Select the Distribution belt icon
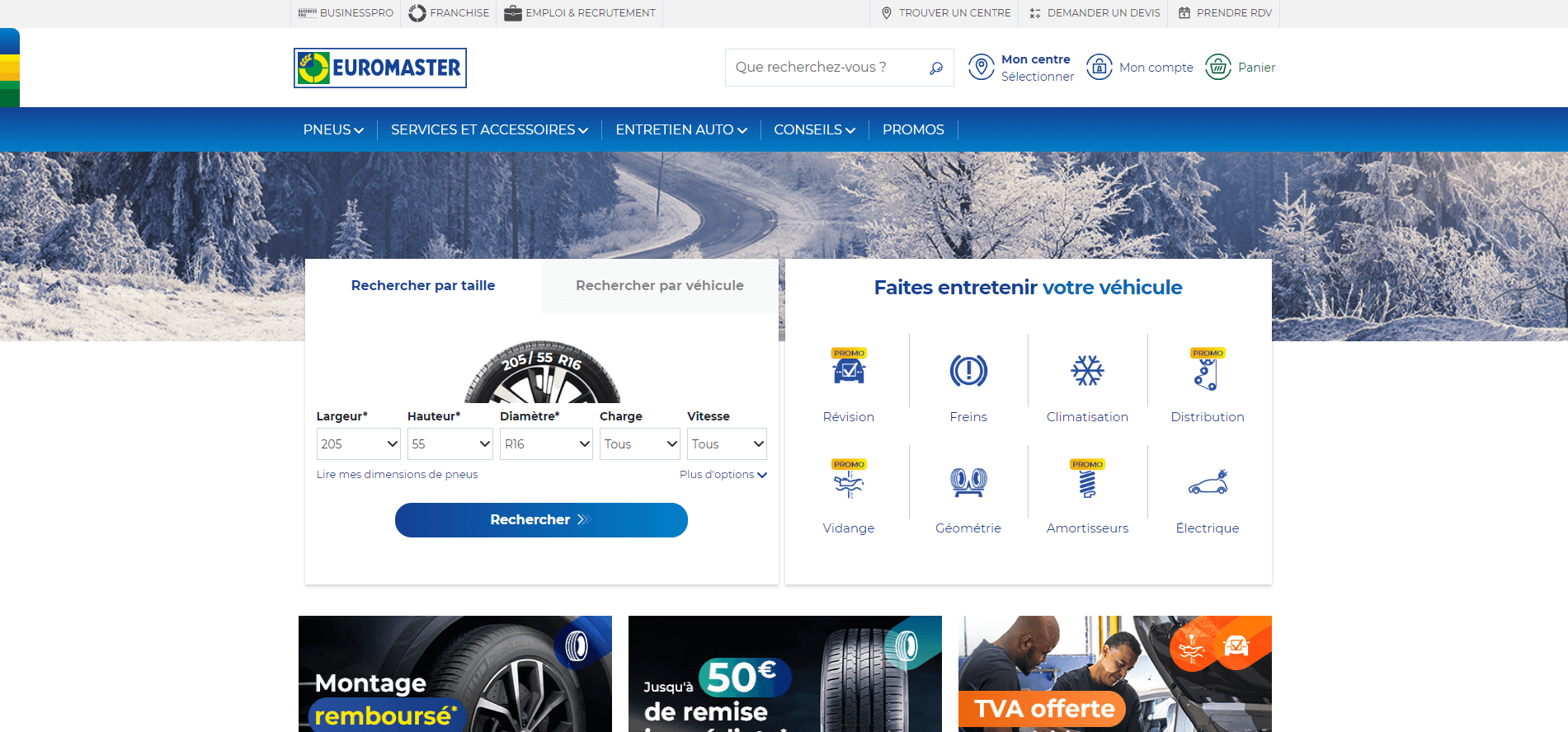The height and width of the screenshot is (732, 1568). click(1208, 369)
